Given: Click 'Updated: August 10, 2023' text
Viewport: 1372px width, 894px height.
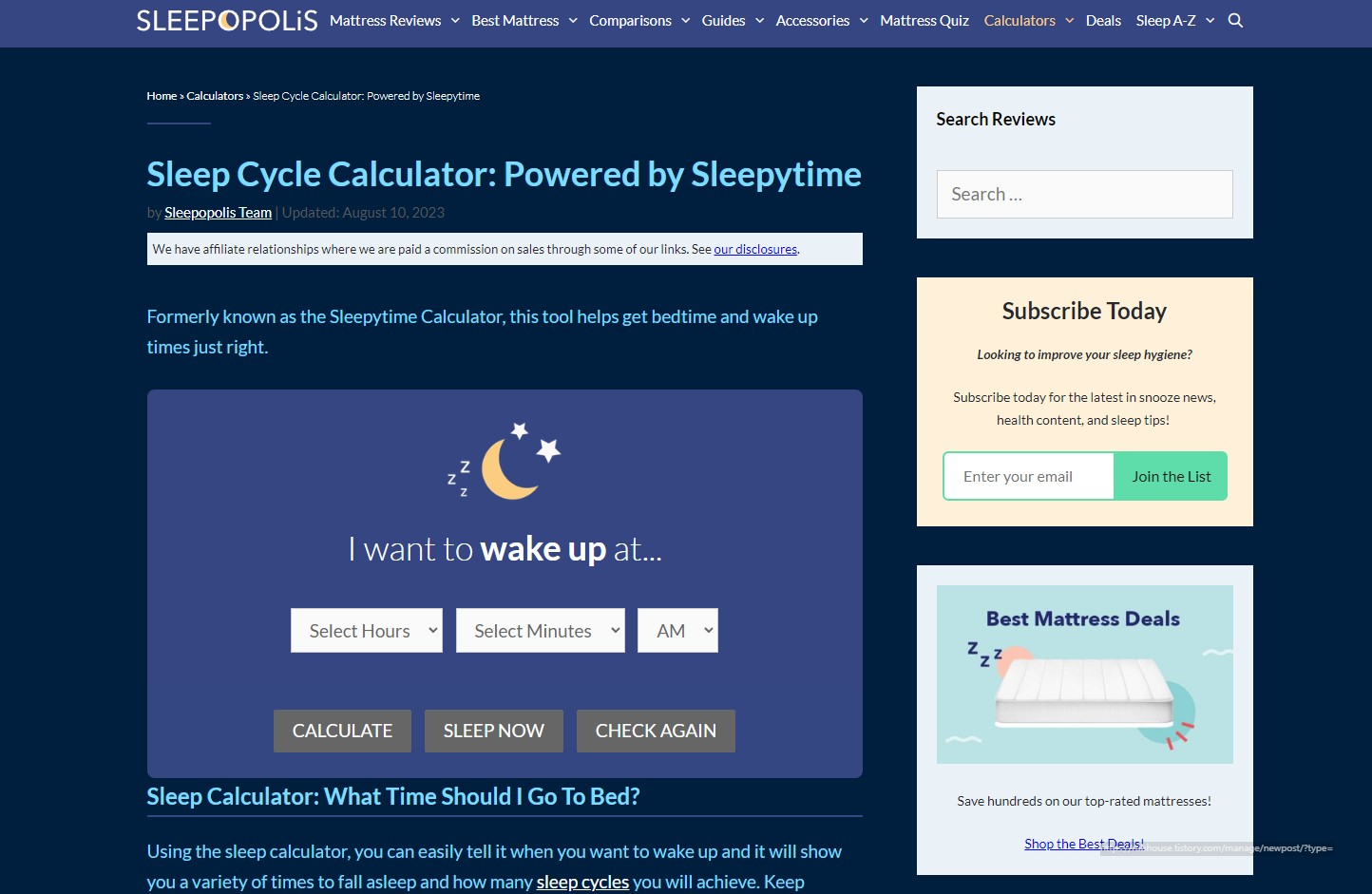Looking at the screenshot, I should click(363, 213).
